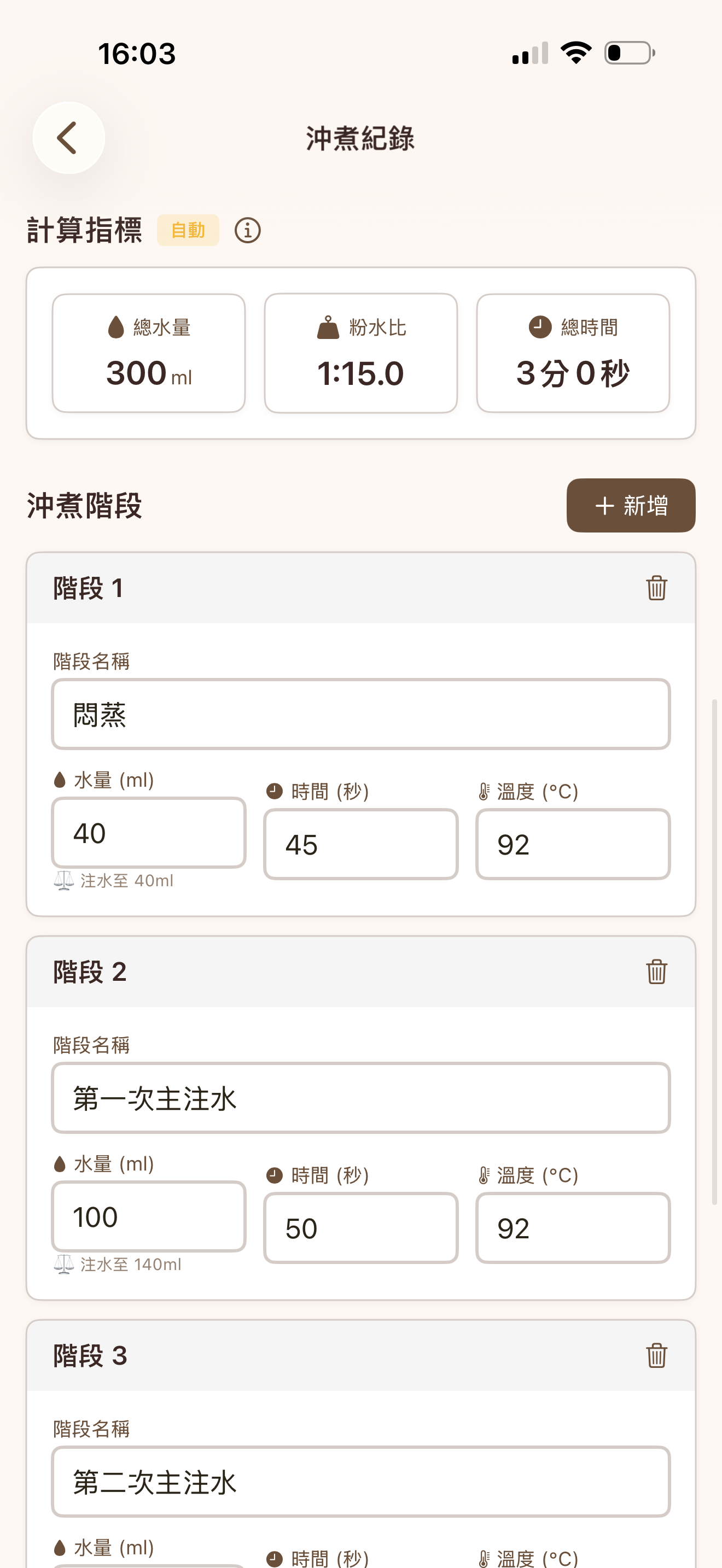
Task: Select the temperature field showing 92 in 階段 2
Action: pos(573,1228)
